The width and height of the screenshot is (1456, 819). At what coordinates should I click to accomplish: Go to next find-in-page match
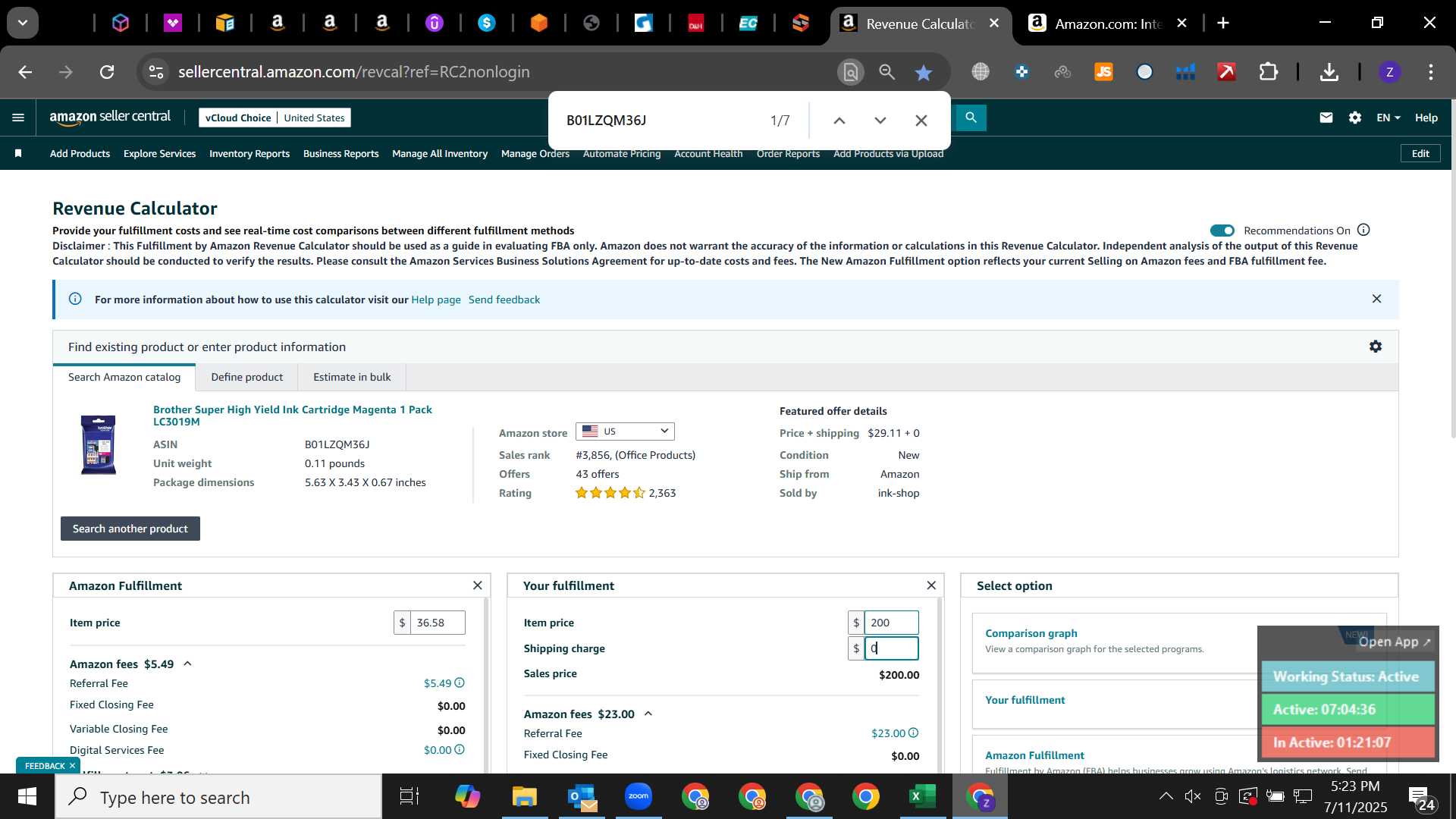[x=880, y=121]
